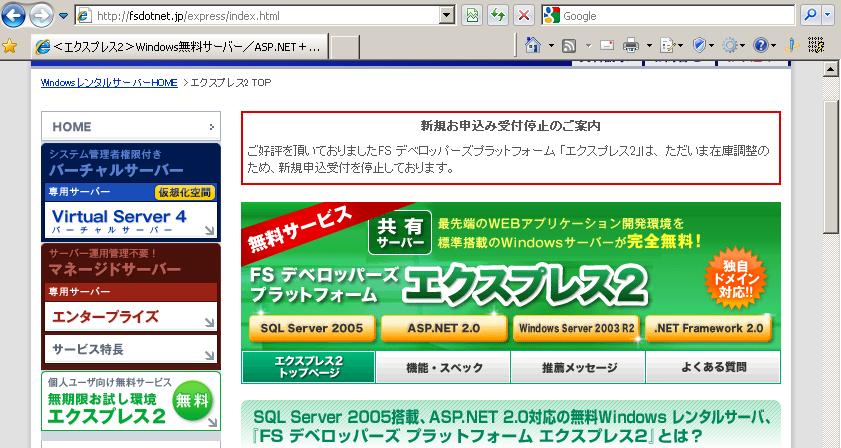Click the Windows Server 2003 R2 badge

click(x=576, y=328)
